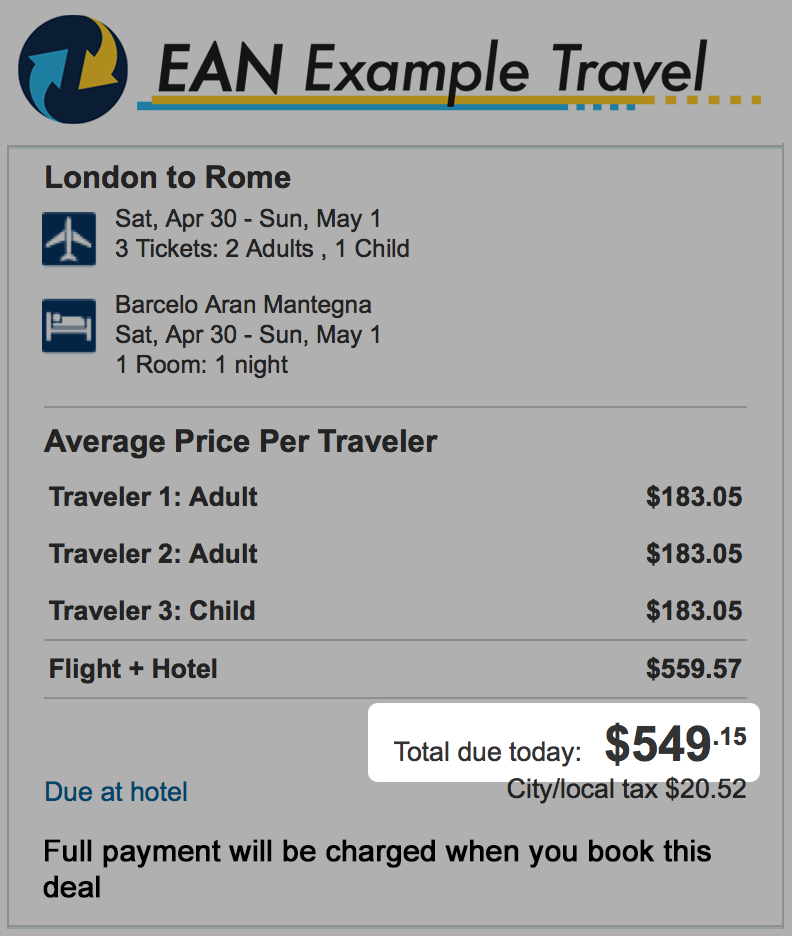Viewport: 792px width, 936px height.
Task: Click the Full payment will be charged notice
Action: click(x=377, y=869)
